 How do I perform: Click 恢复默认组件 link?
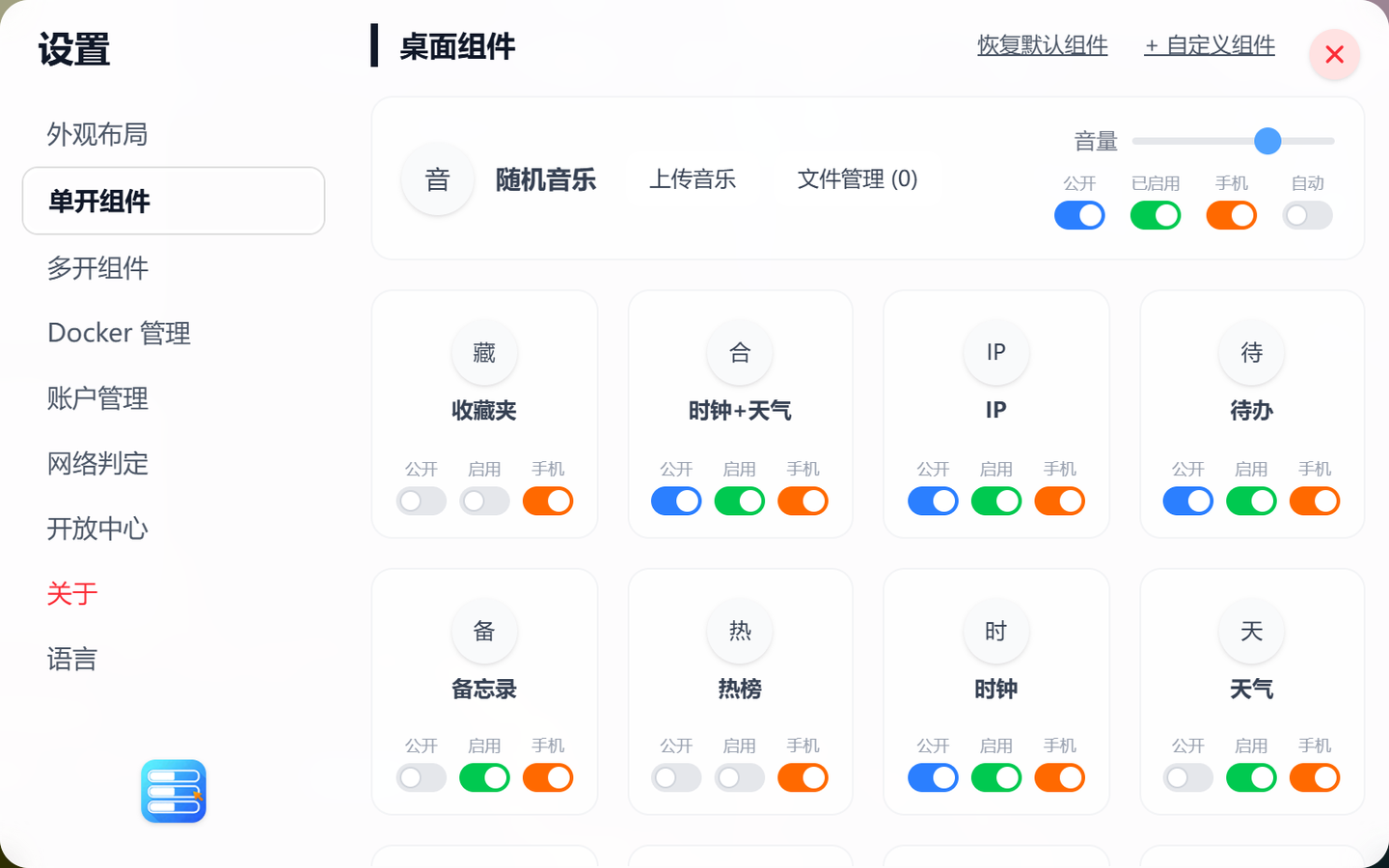(1043, 45)
